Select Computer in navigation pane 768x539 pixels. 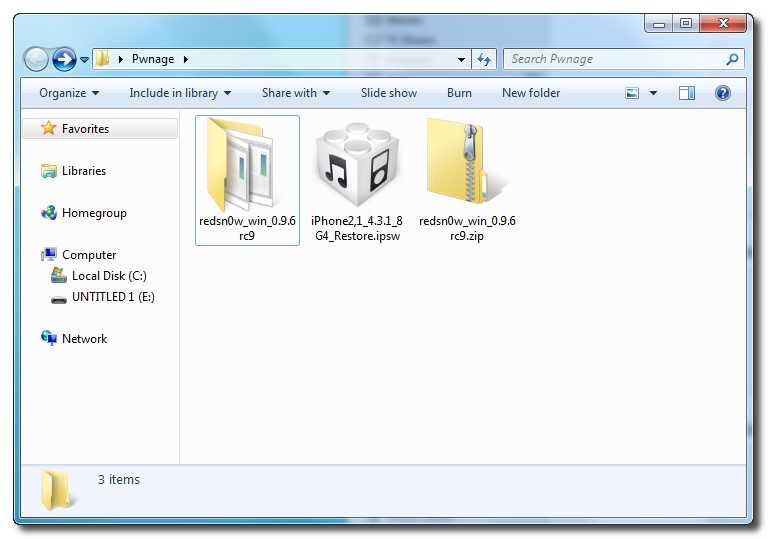(x=89, y=255)
